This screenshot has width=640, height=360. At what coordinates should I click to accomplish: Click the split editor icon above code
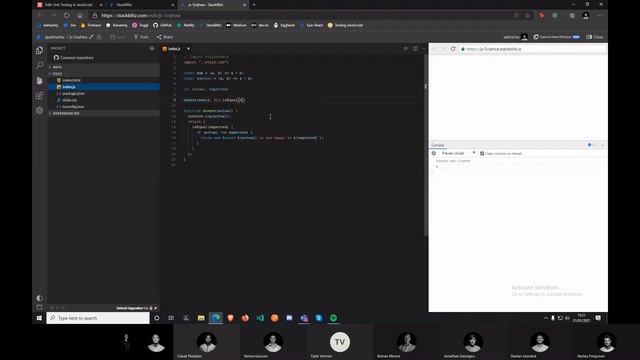click(x=415, y=49)
